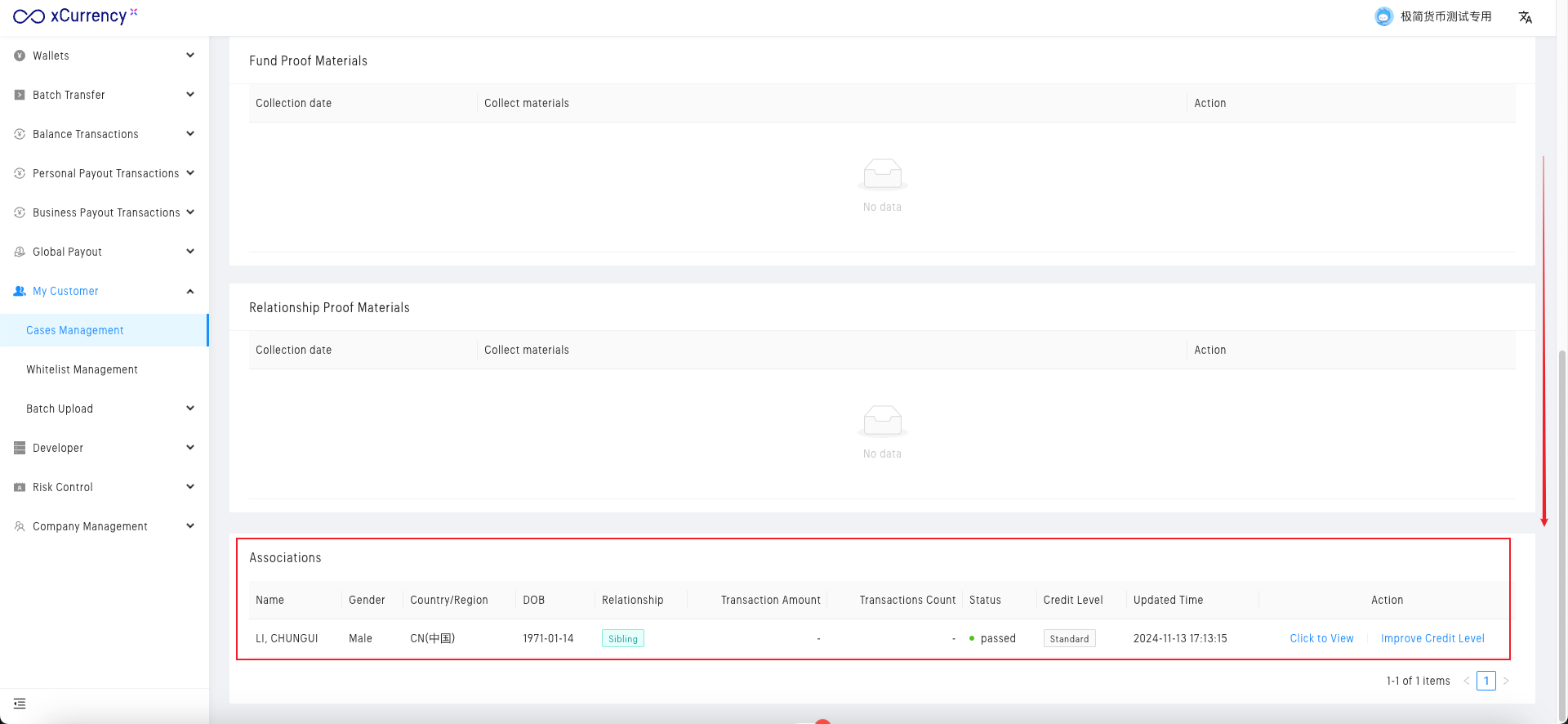Click the Developer sidebar icon
The height and width of the screenshot is (724, 1568).
click(x=20, y=448)
